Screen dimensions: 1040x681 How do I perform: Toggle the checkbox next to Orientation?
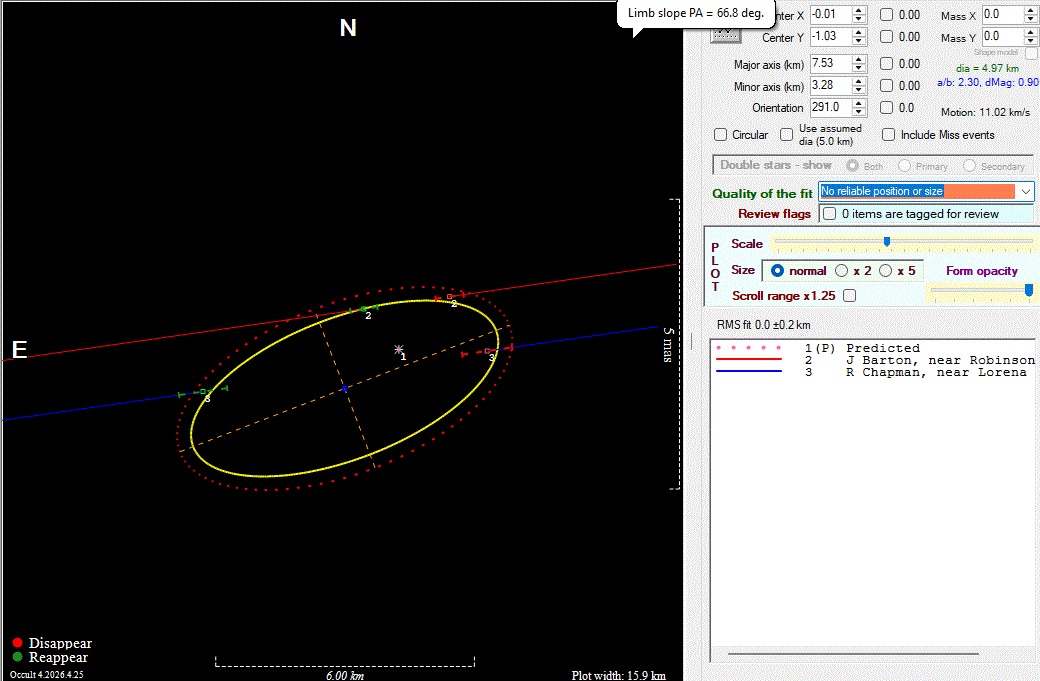click(x=887, y=107)
